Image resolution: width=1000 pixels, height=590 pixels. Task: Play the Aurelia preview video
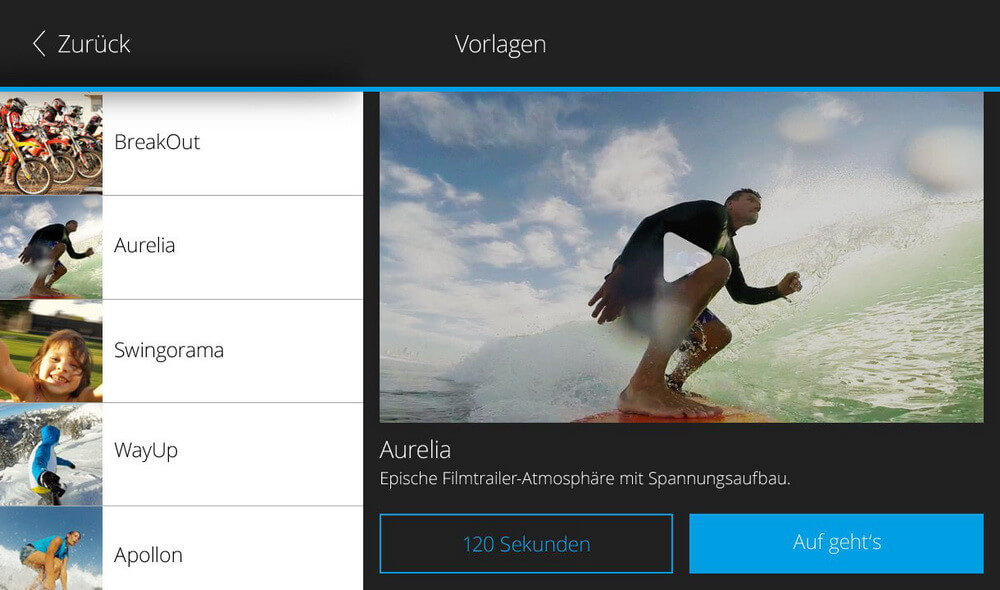click(684, 257)
